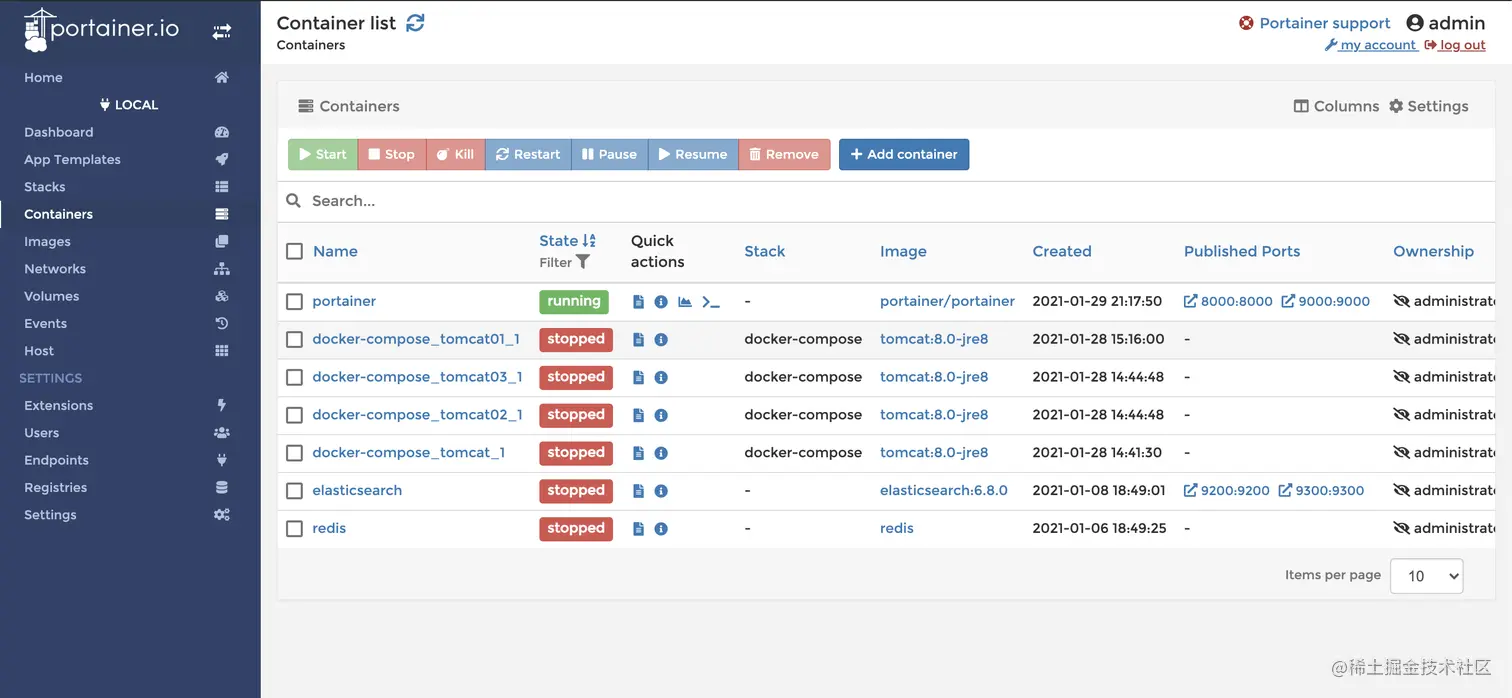The image size is (1512, 698).
Task: Open logs icon for redis container
Action: pyautogui.click(x=639, y=529)
